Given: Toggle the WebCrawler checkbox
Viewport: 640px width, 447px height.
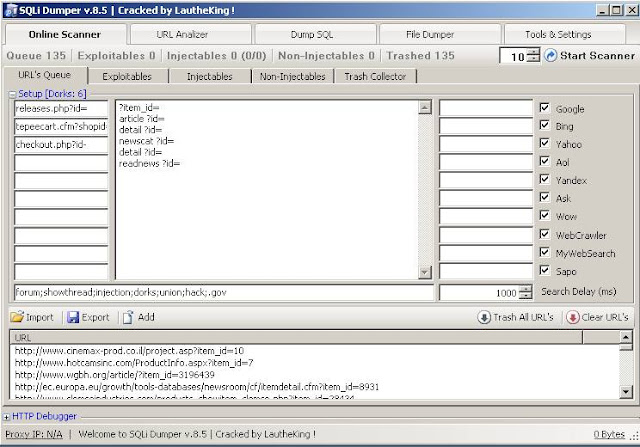Looking at the screenshot, I should click(x=544, y=234).
